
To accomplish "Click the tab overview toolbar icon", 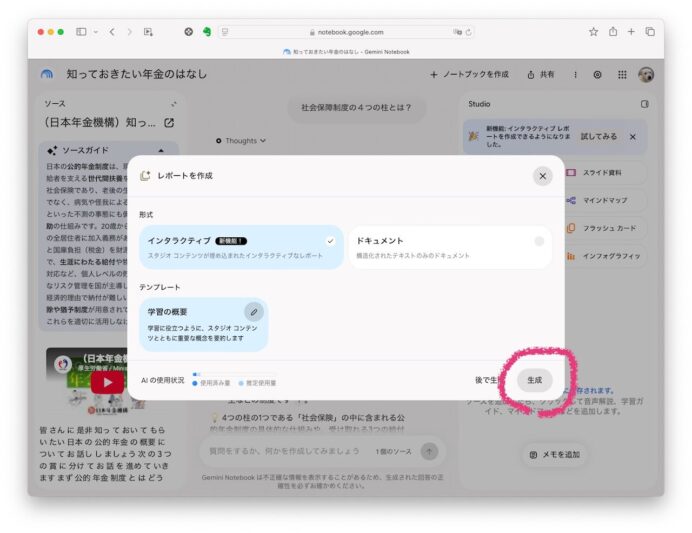I will [148, 32].
